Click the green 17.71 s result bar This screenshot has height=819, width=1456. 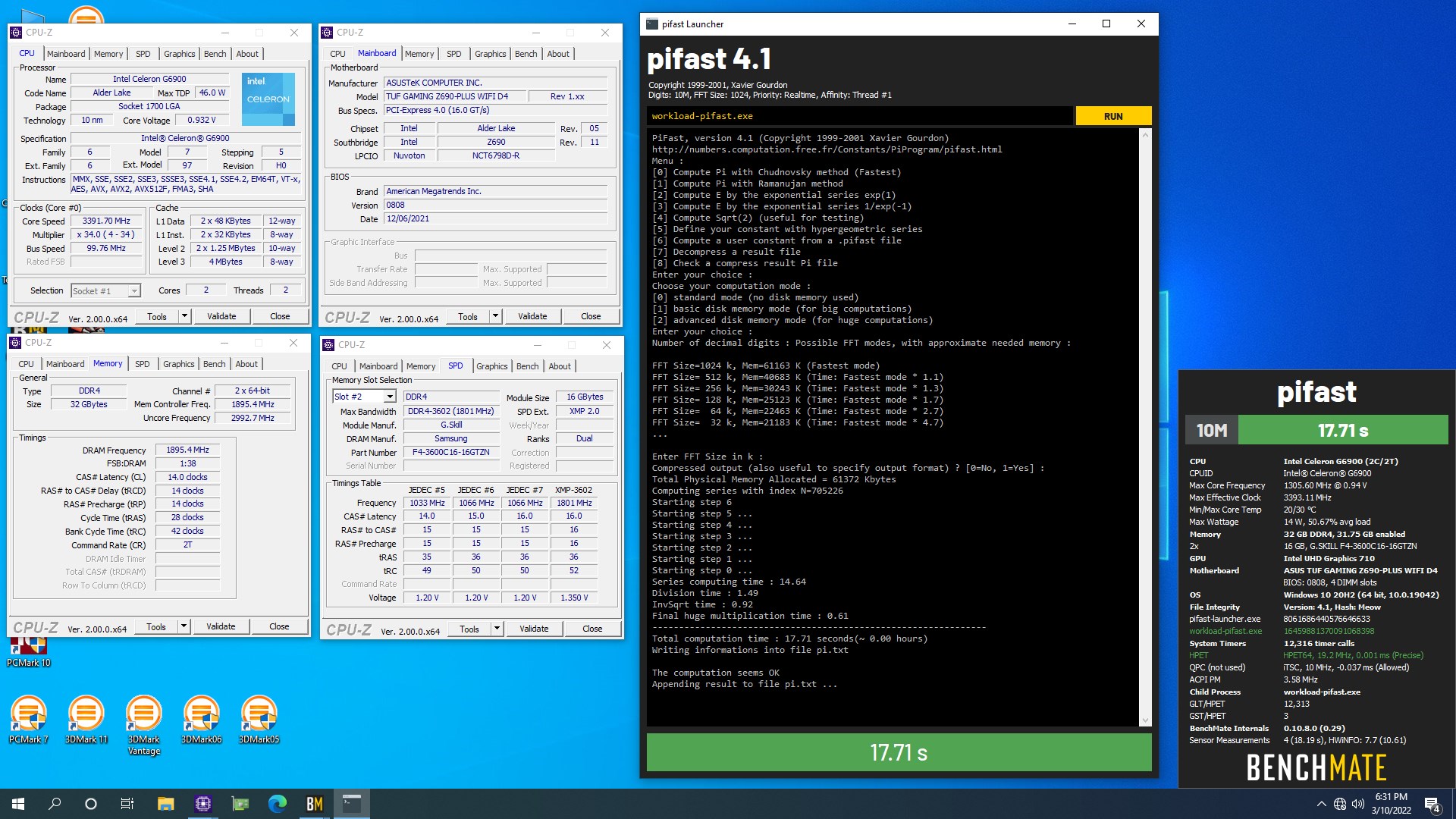[x=899, y=752]
